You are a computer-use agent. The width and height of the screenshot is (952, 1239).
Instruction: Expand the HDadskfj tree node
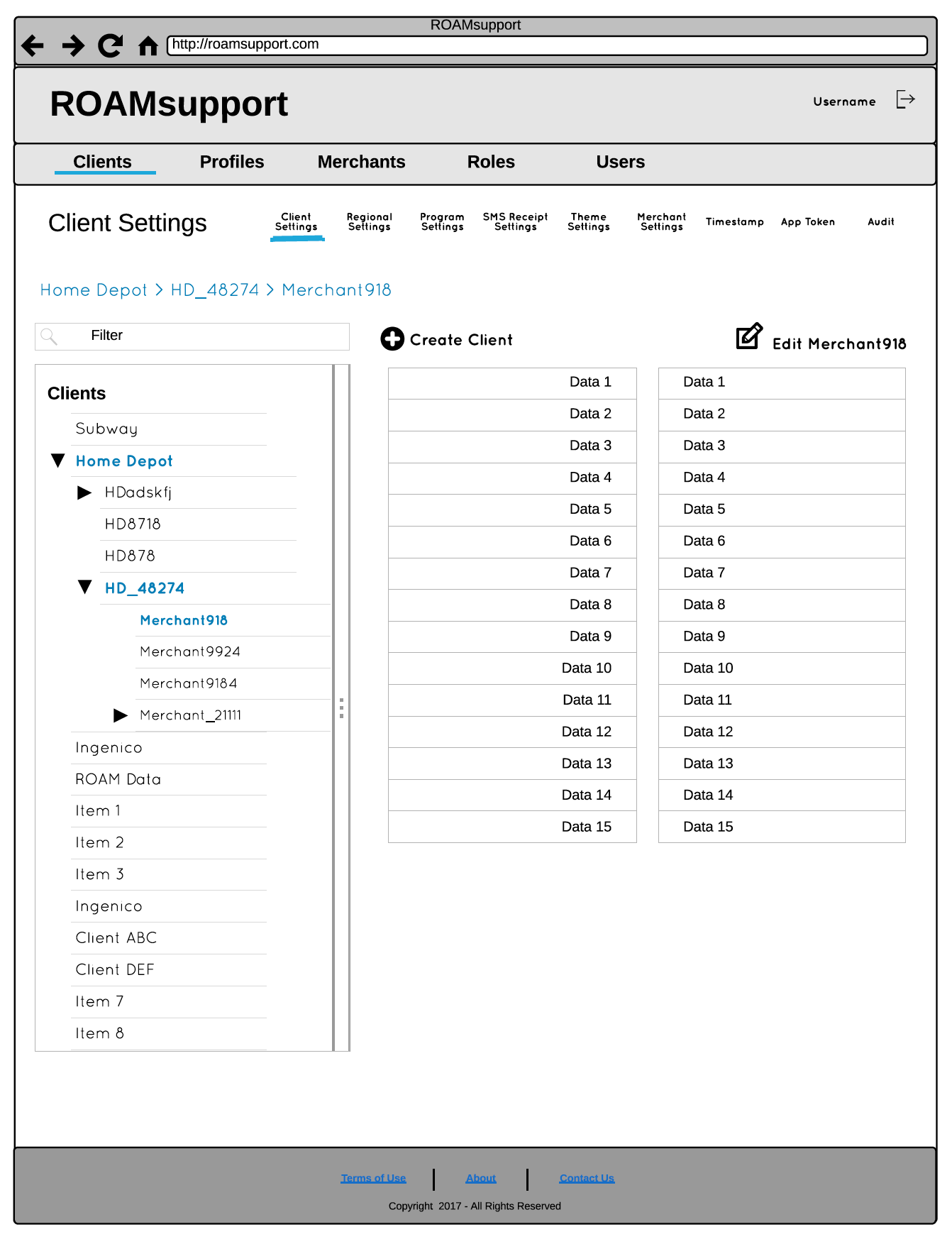pos(84,492)
